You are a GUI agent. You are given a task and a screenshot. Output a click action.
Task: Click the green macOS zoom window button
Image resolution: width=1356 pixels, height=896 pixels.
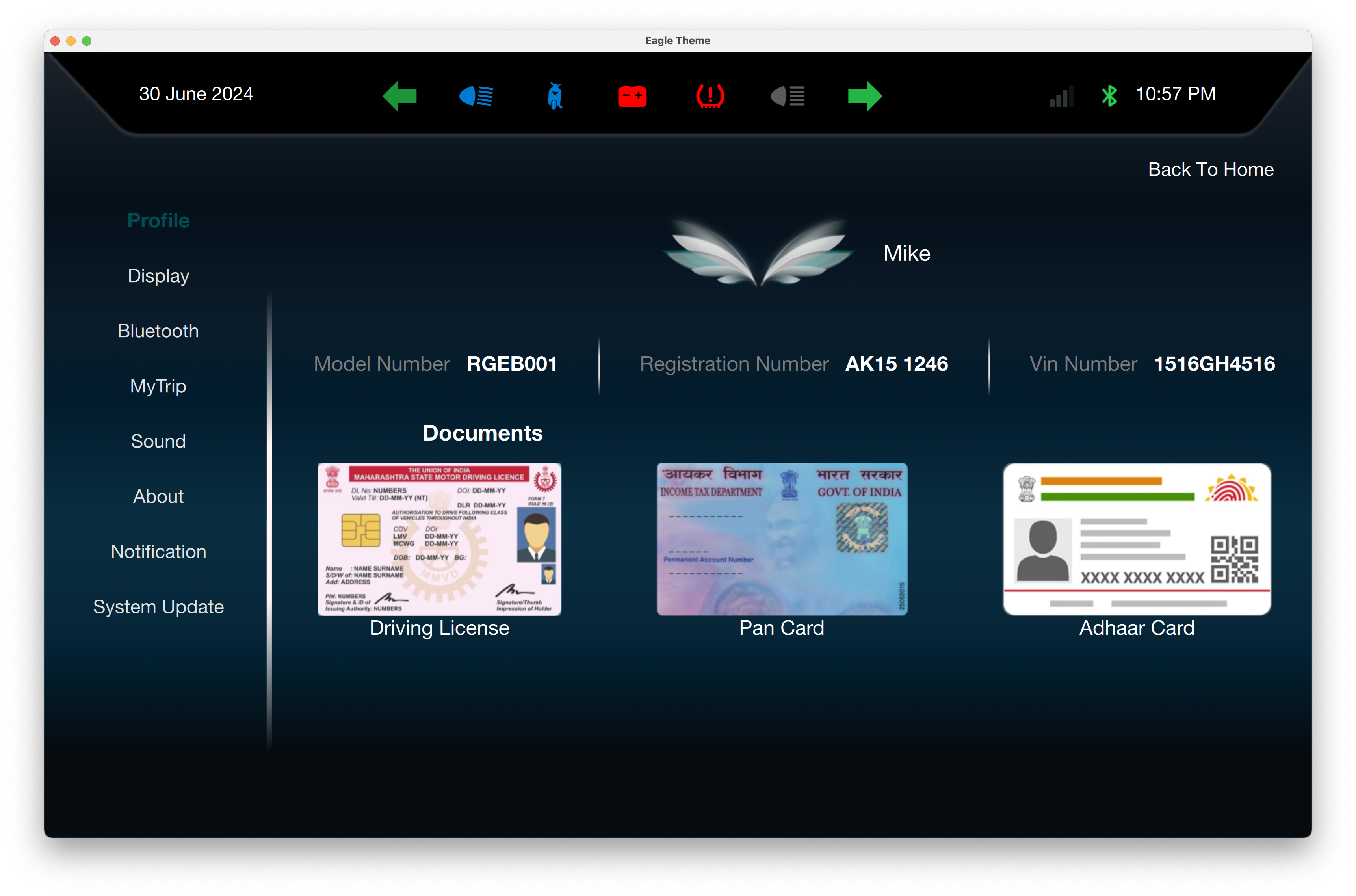click(87, 41)
